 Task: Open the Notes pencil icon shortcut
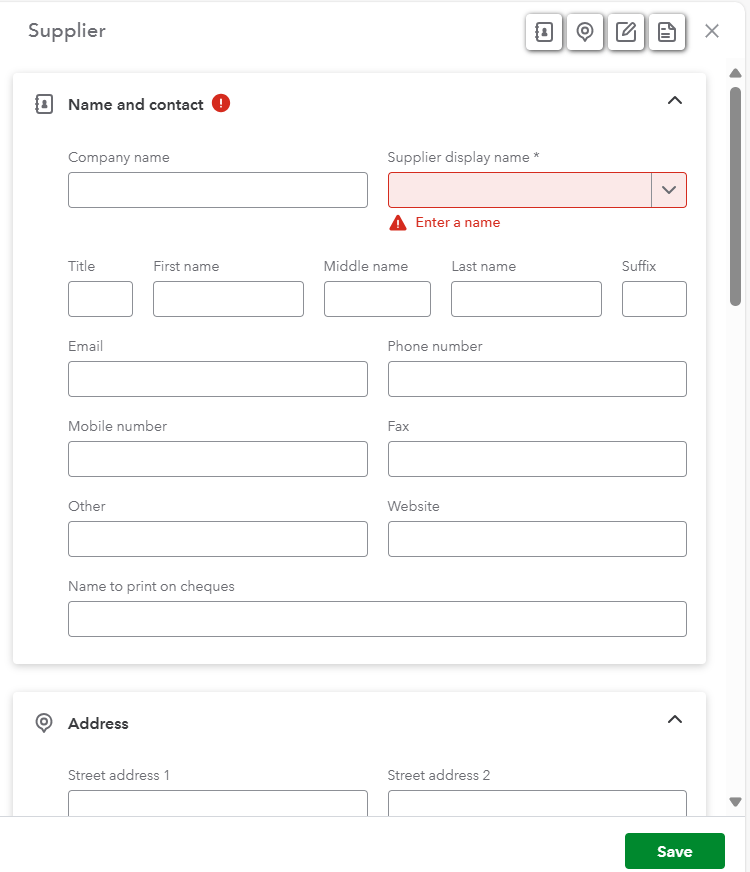[x=626, y=32]
